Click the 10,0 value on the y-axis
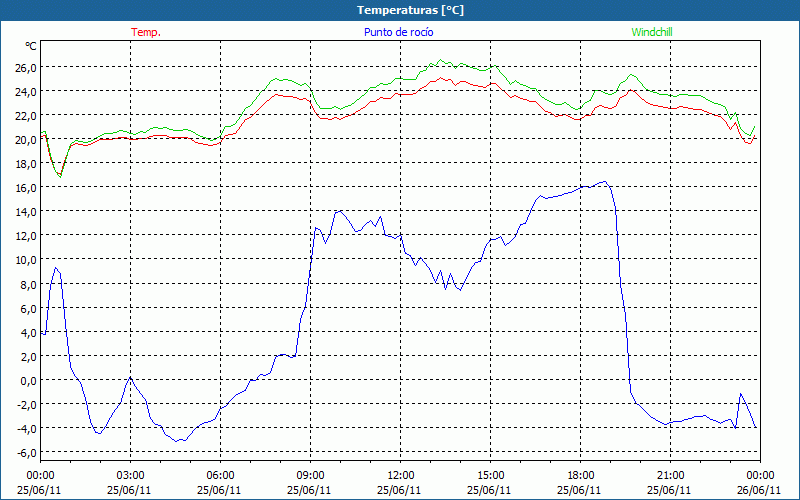Screen dimensions: 800x500 [x=25, y=260]
